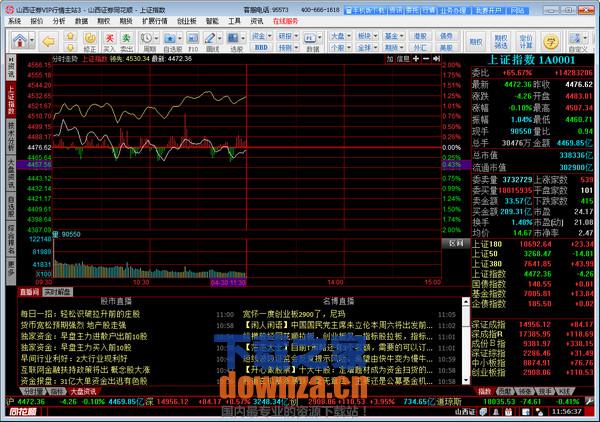This screenshot has width=600, height=422.
Task: Click the 周期 clock icon
Action: click(147, 38)
